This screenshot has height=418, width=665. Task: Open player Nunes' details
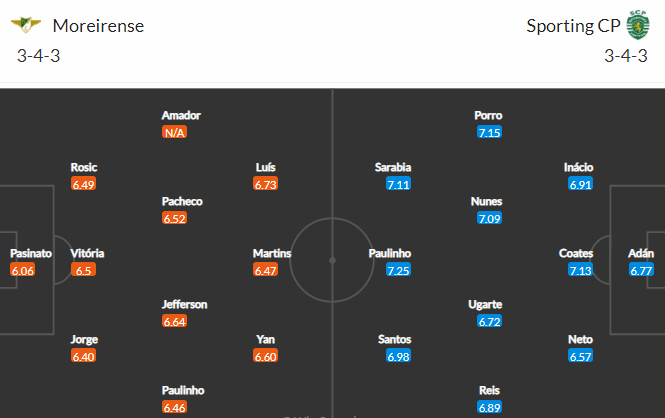click(x=486, y=201)
